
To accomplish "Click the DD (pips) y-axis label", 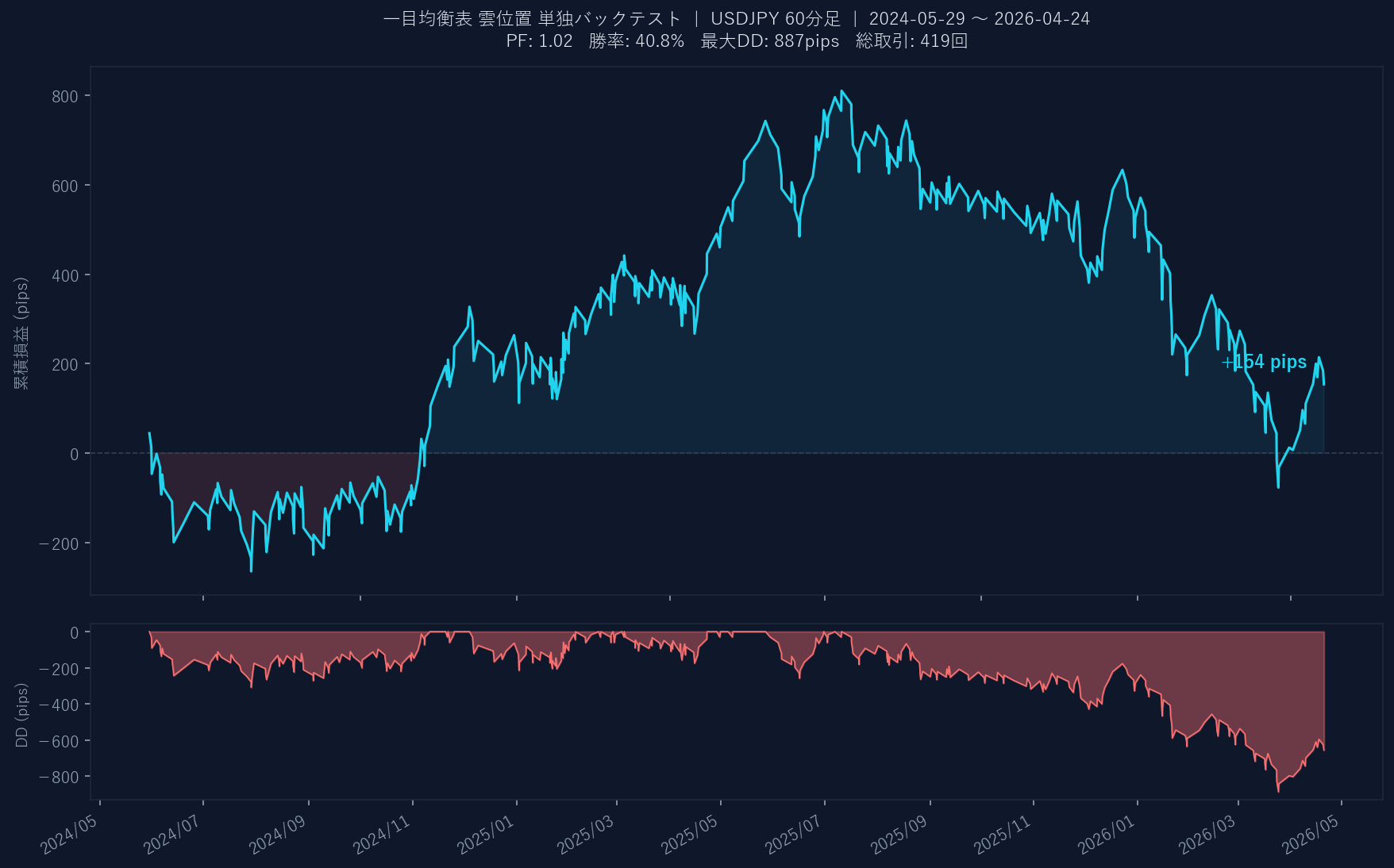I will click(21, 715).
